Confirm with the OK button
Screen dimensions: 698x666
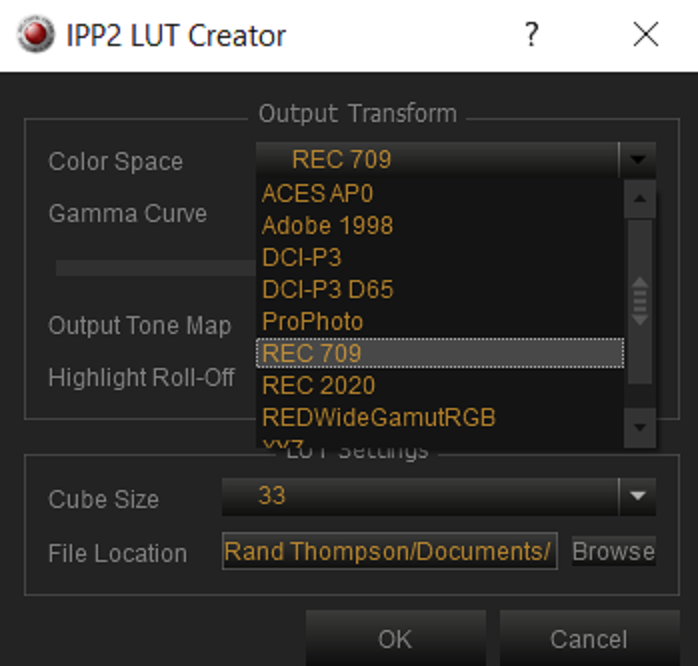396,639
